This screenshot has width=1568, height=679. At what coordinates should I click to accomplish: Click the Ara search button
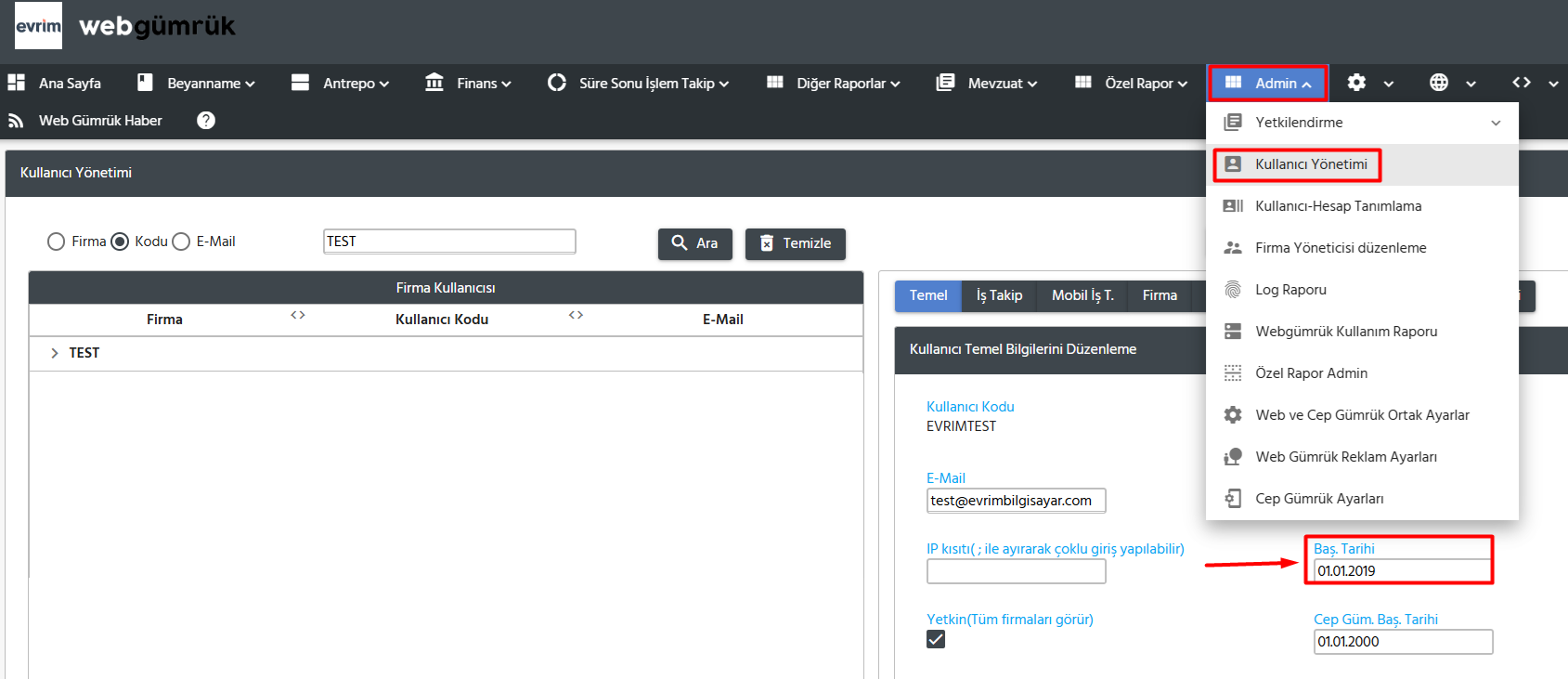click(694, 243)
